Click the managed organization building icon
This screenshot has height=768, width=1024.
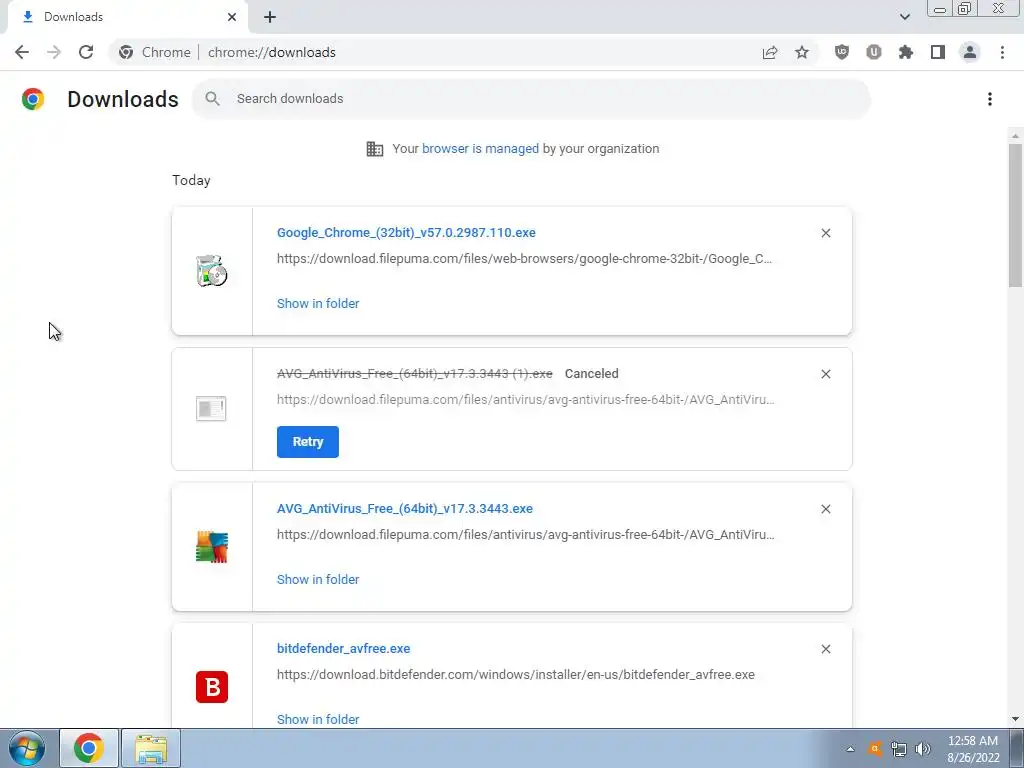(375, 149)
